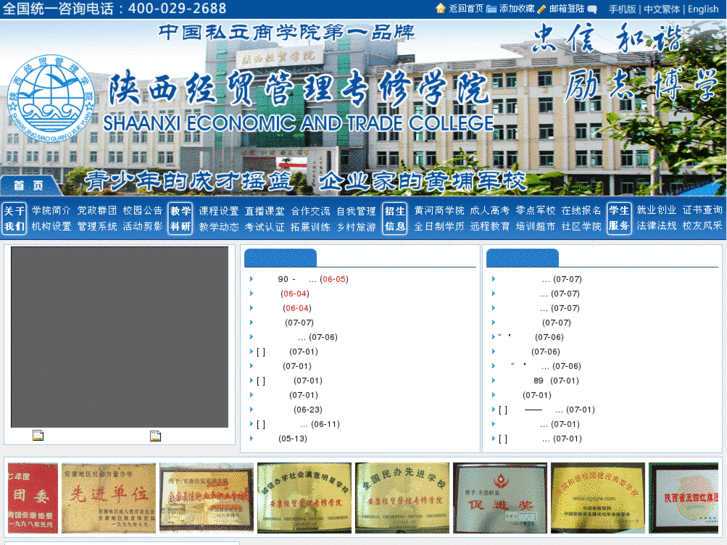Open 全日制学历 in the navigation
727x545 pixels.
pos(439,226)
